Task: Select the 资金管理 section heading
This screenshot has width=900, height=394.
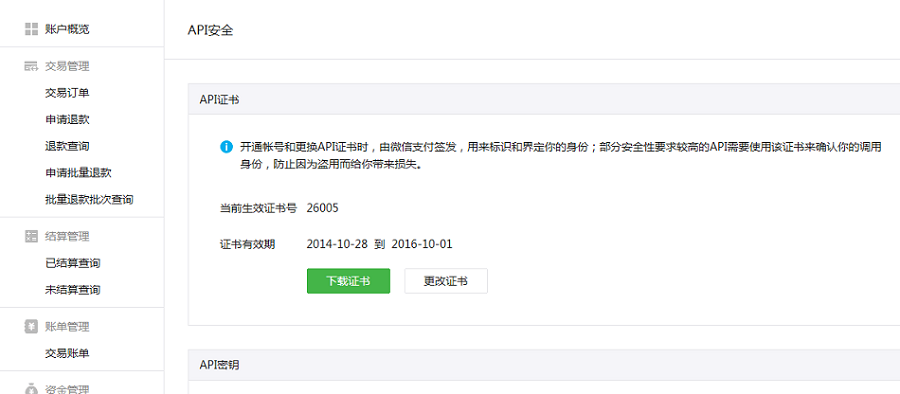Action: coord(67,389)
